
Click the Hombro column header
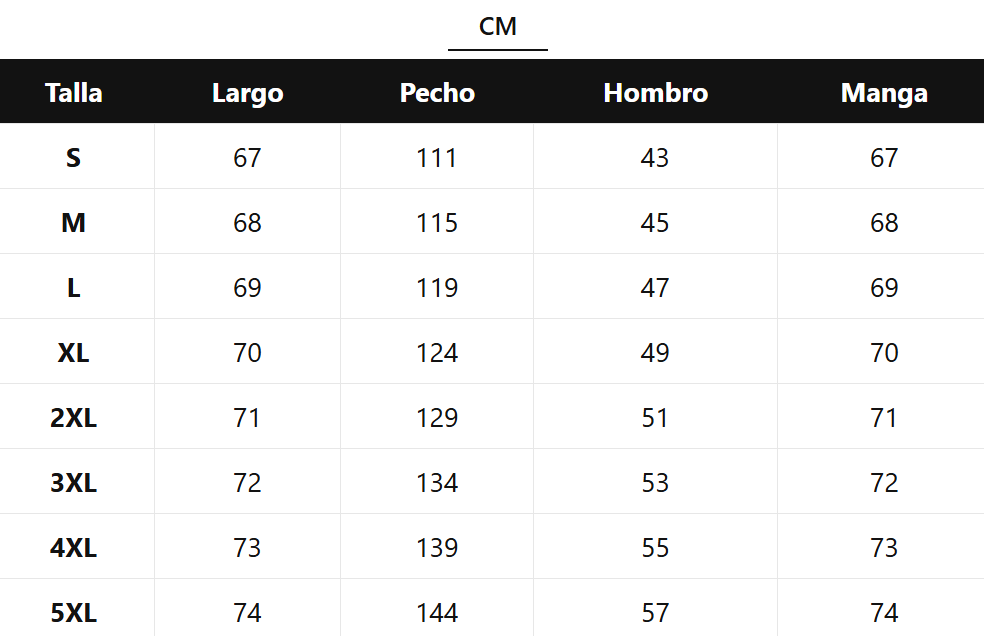coord(655,93)
